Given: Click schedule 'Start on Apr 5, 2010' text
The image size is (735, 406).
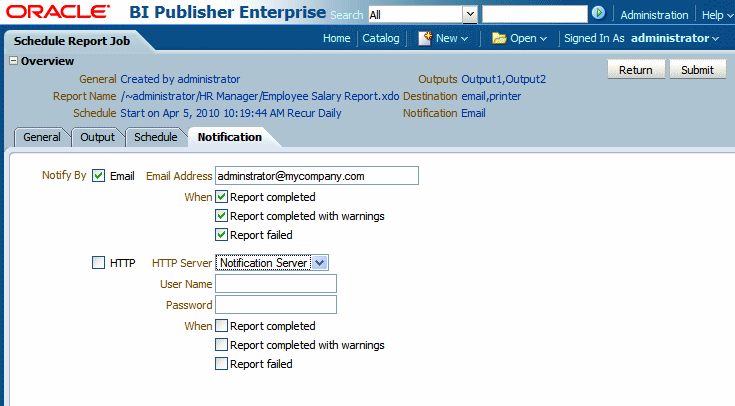Looking at the screenshot, I should [x=231, y=113].
